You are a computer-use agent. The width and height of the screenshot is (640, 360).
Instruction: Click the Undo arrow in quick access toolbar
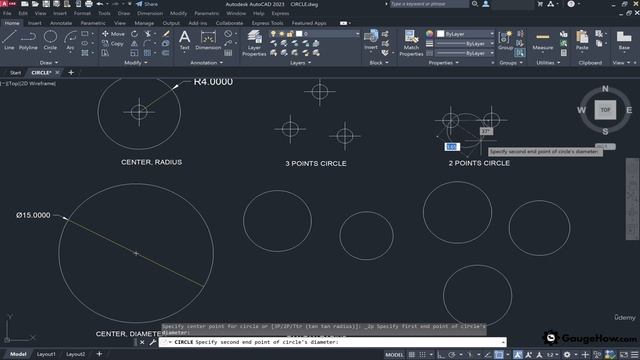coord(100,4)
